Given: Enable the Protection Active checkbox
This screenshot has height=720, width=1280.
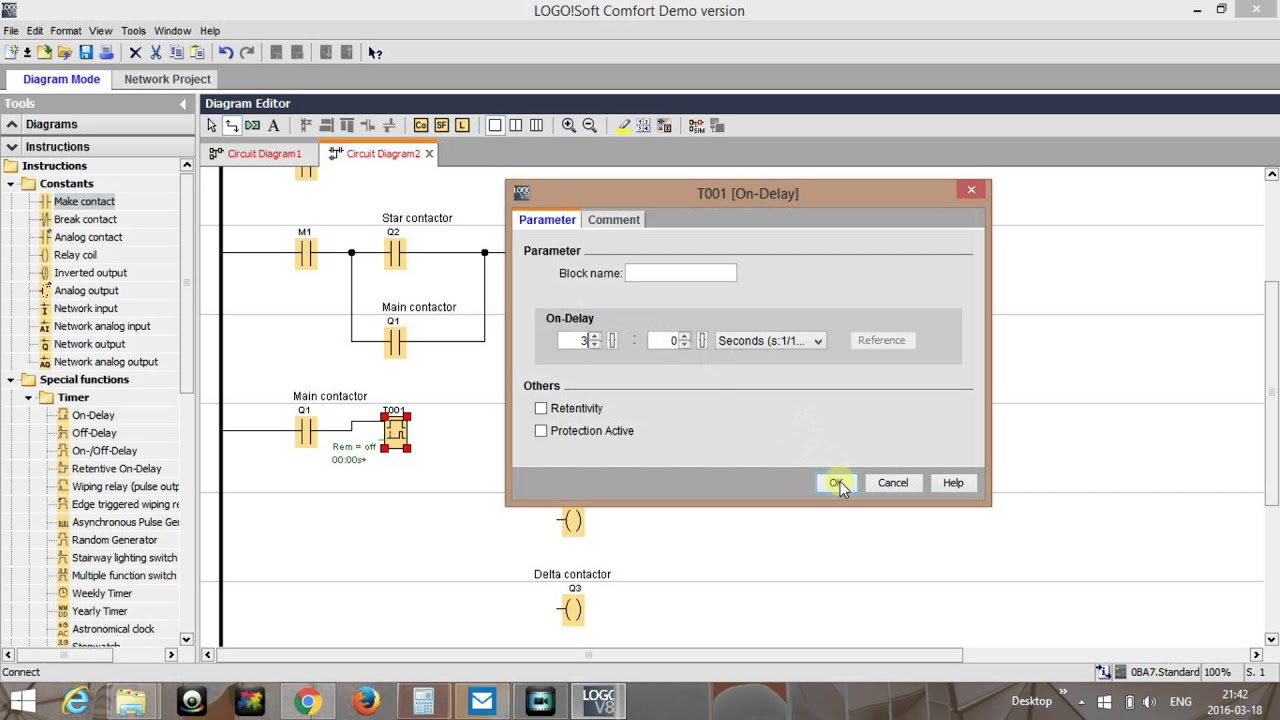Looking at the screenshot, I should (541, 431).
